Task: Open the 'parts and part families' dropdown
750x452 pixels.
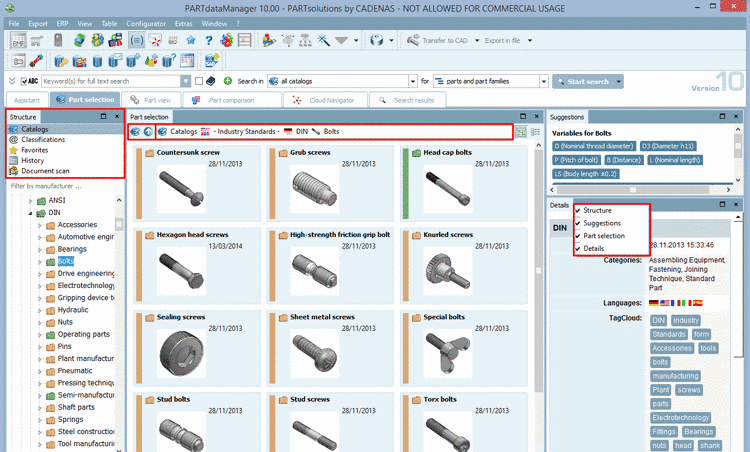Action: [x=543, y=81]
